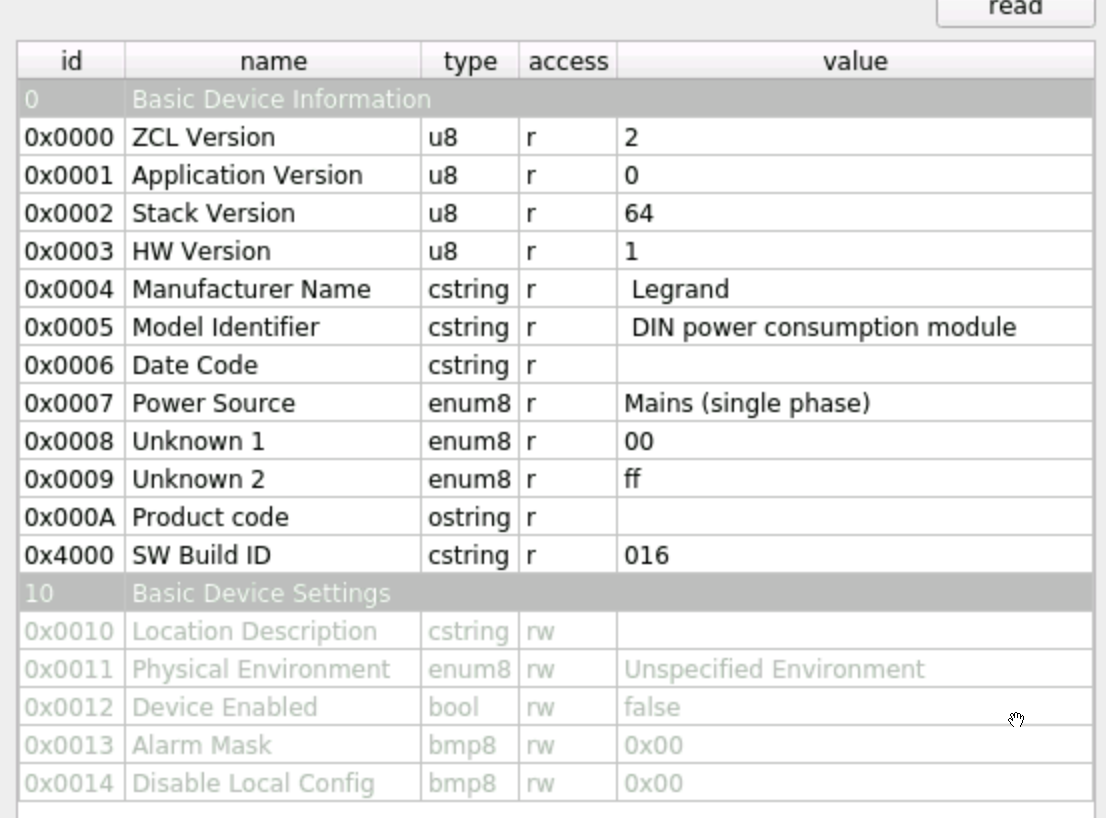Select the Stack Version row

coord(556,214)
